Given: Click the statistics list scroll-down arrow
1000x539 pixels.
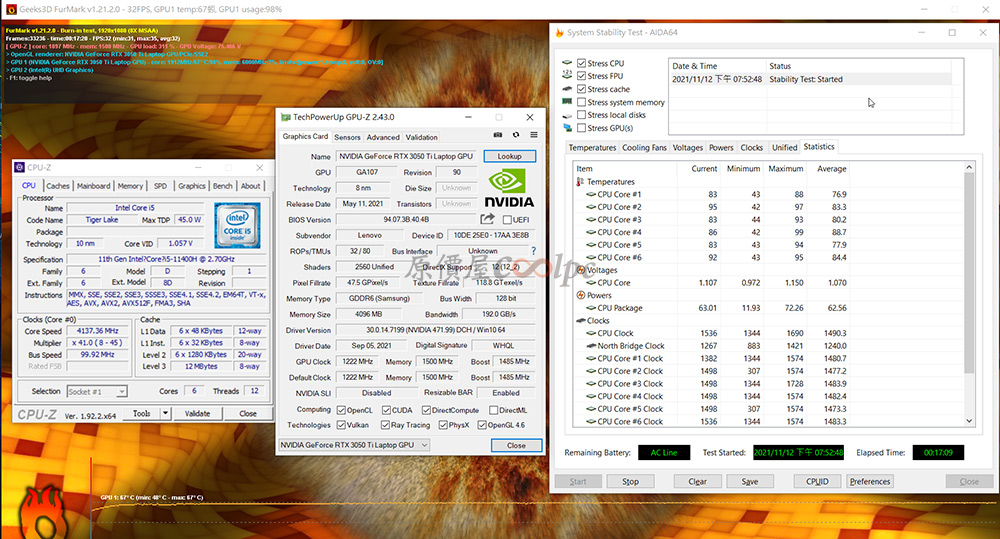Looking at the screenshot, I should point(969,421).
